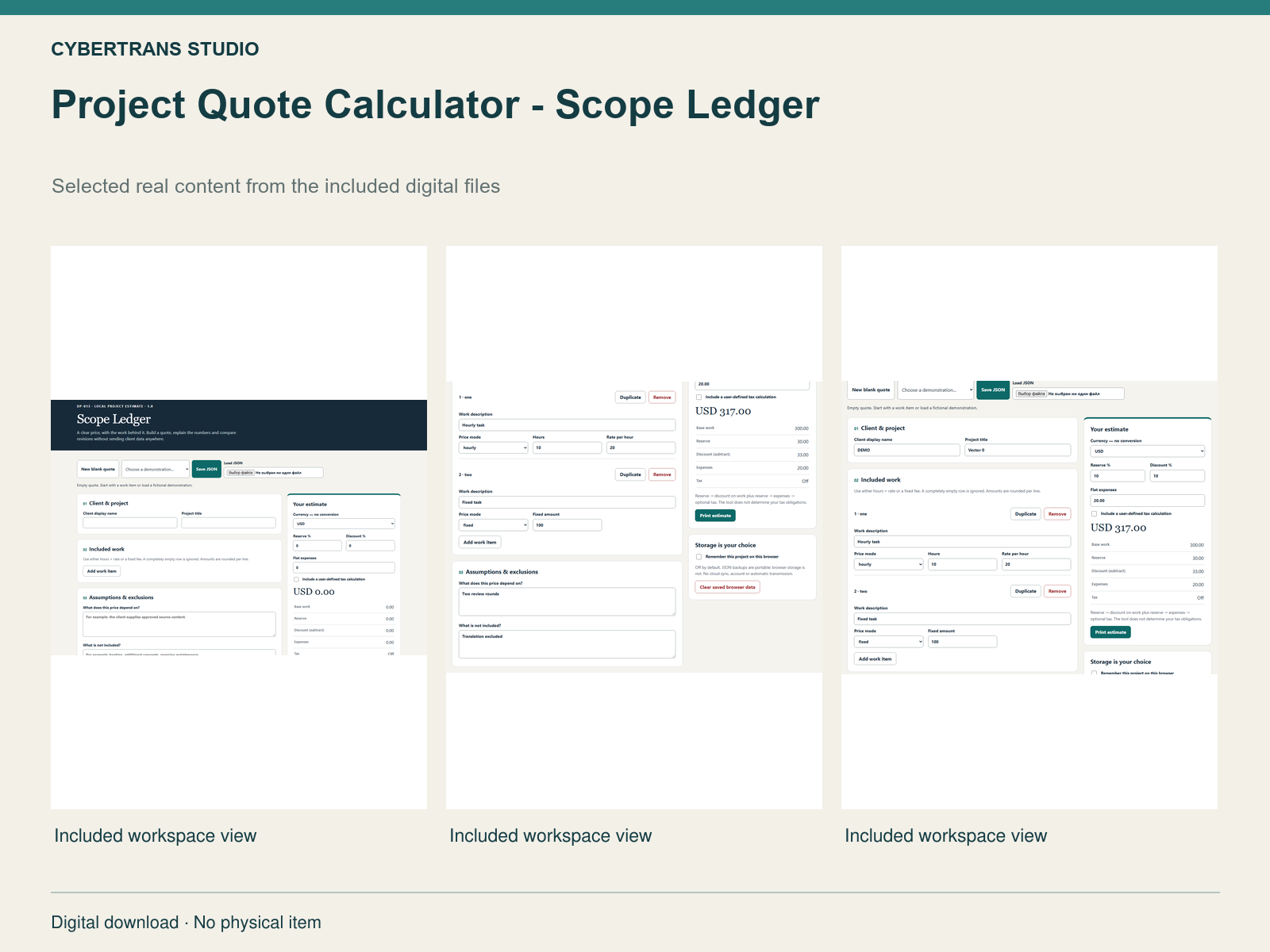Tick the tax calculation checkbox in DEMO thumbnail
The height and width of the screenshot is (952, 1270).
pos(1095,514)
